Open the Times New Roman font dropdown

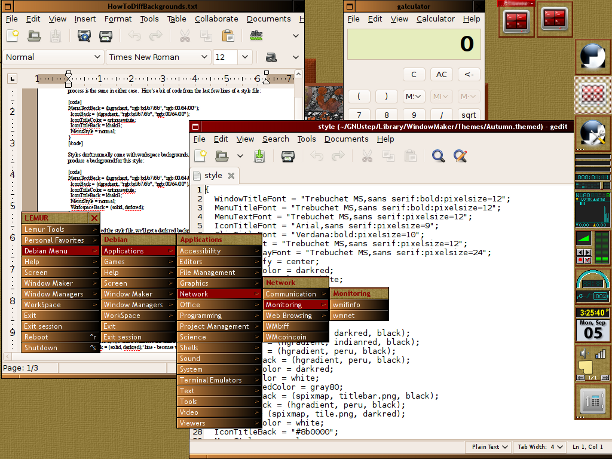pos(158,57)
